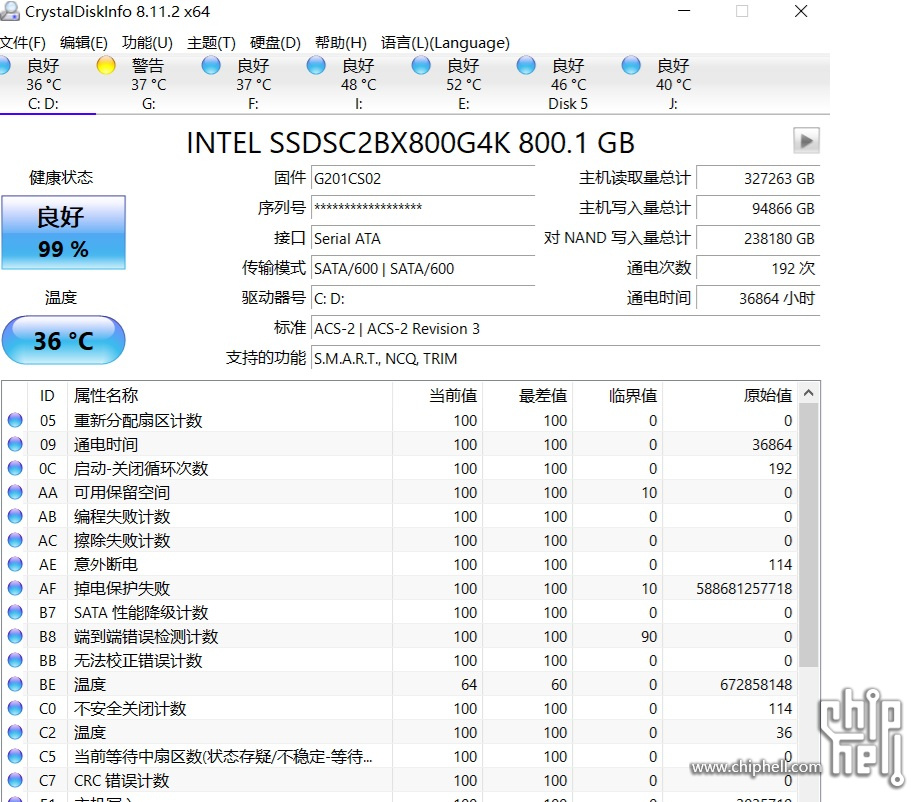Open the 功能(U) menu
918x802 pixels.
click(147, 43)
